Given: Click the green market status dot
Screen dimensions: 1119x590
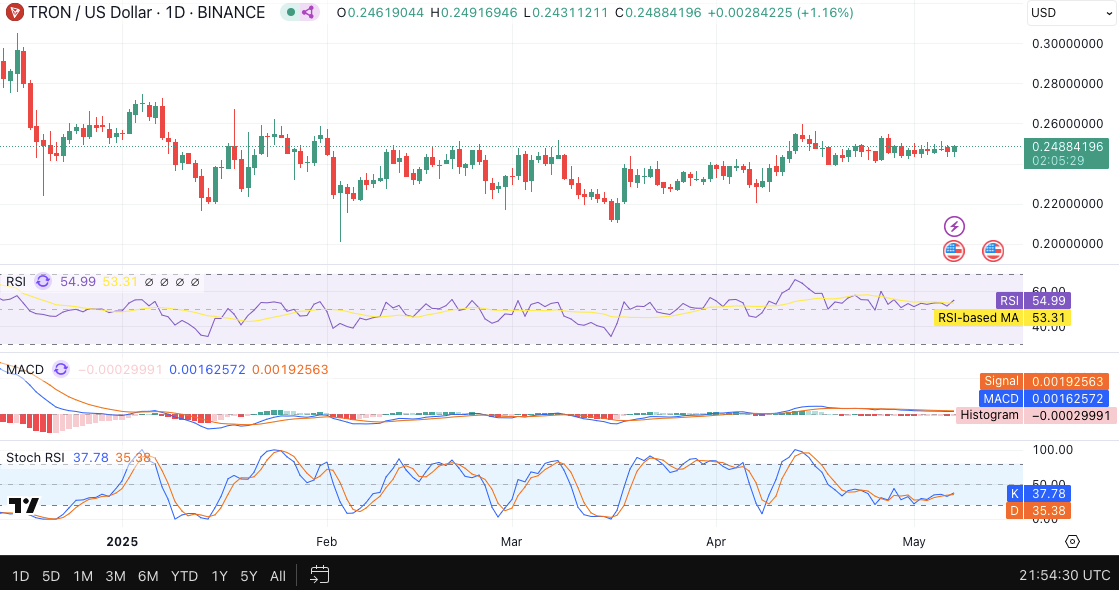Looking at the screenshot, I should pyautogui.click(x=290, y=12).
